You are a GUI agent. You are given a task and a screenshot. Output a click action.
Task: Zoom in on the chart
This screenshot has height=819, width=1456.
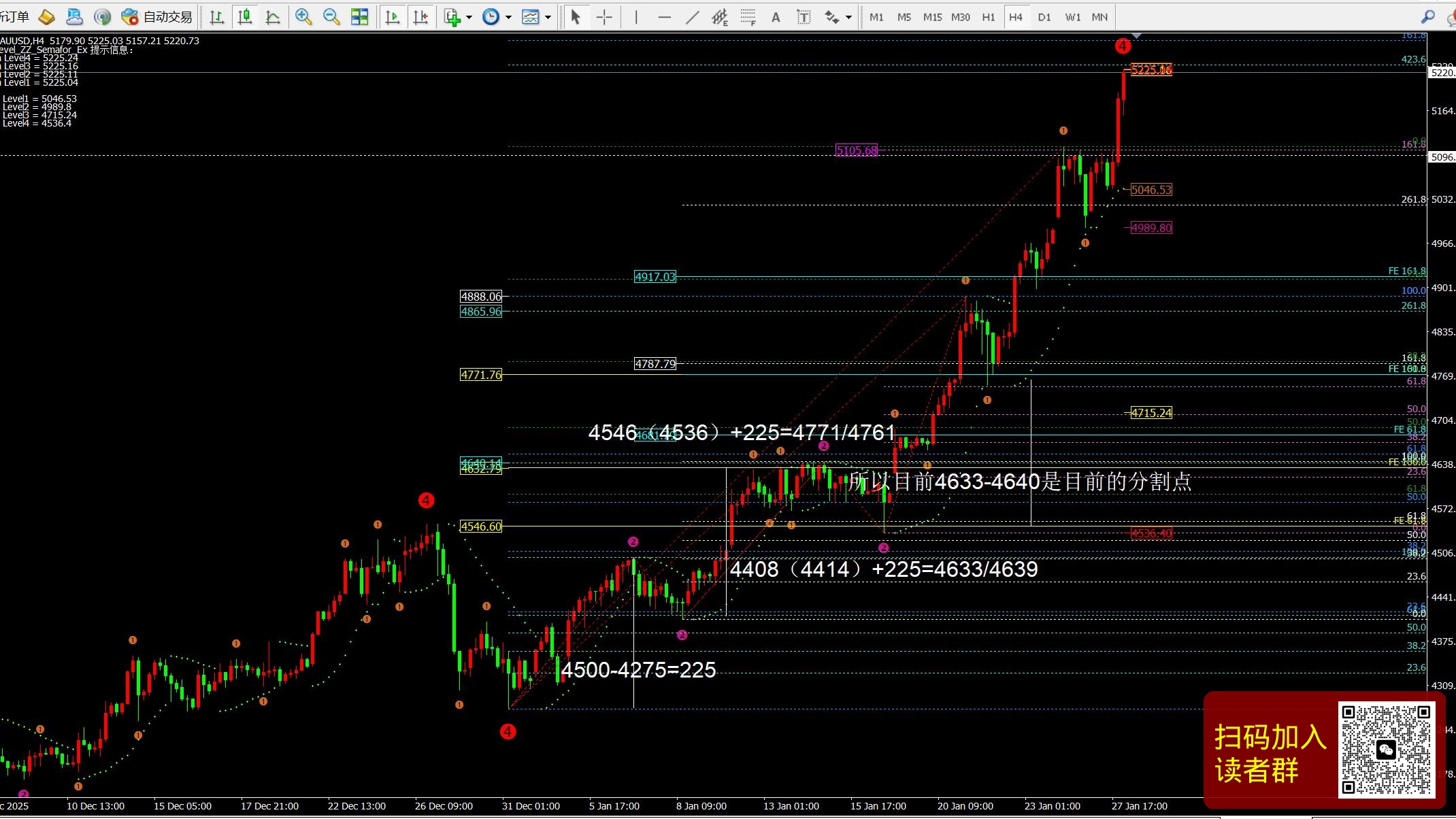tap(303, 17)
